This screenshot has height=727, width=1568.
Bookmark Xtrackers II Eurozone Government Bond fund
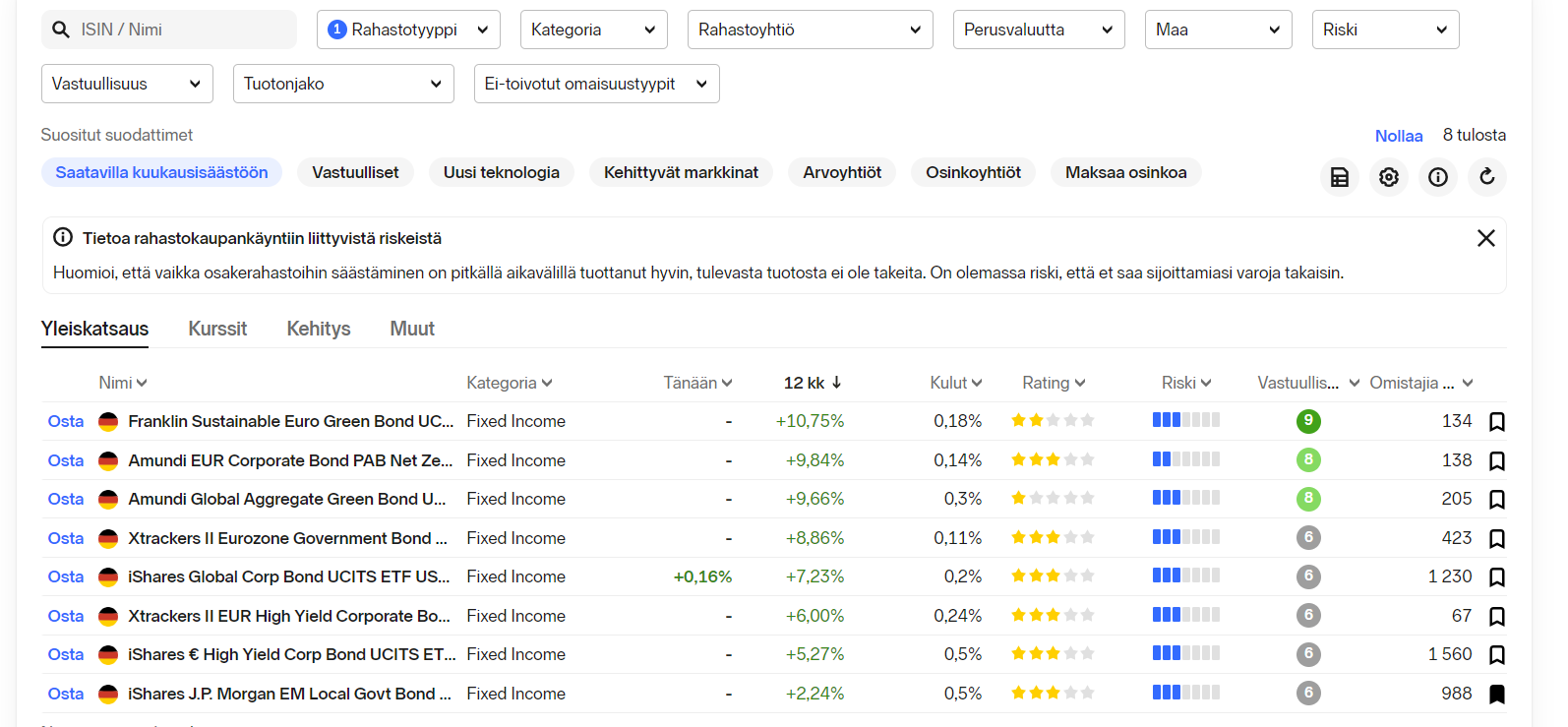click(x=1497, y=538)
